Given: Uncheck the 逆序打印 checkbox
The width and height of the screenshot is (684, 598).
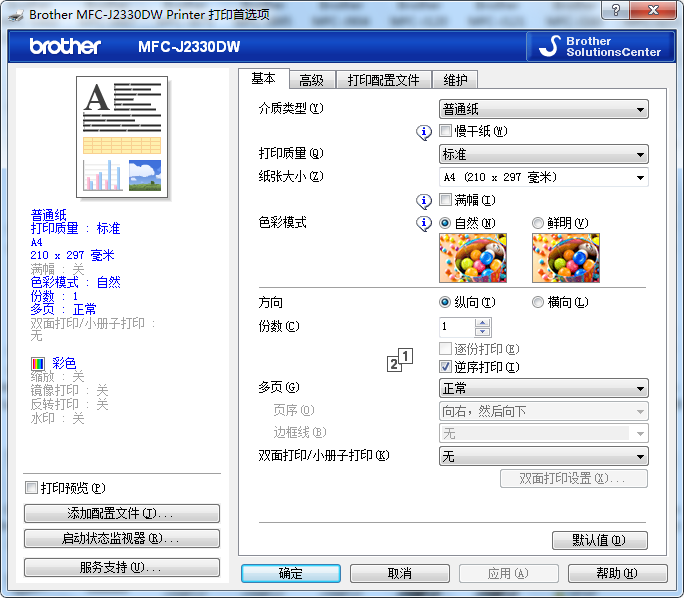Looking at the screenshot, I should (x=445, y=366).
